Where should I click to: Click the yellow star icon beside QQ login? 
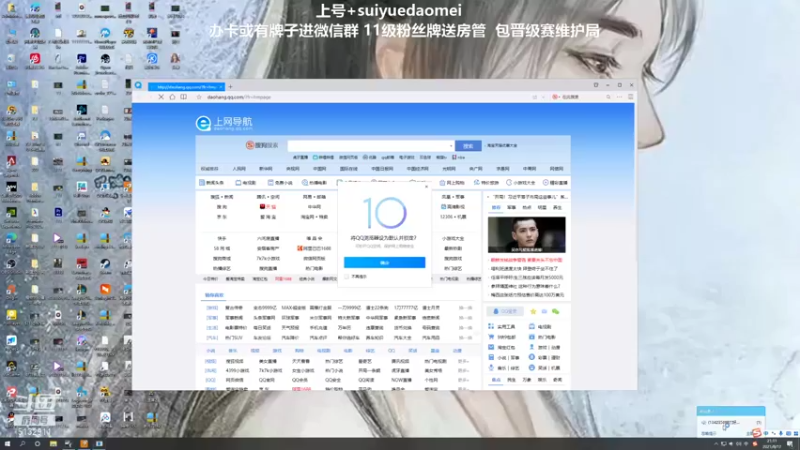pos(533,311)
